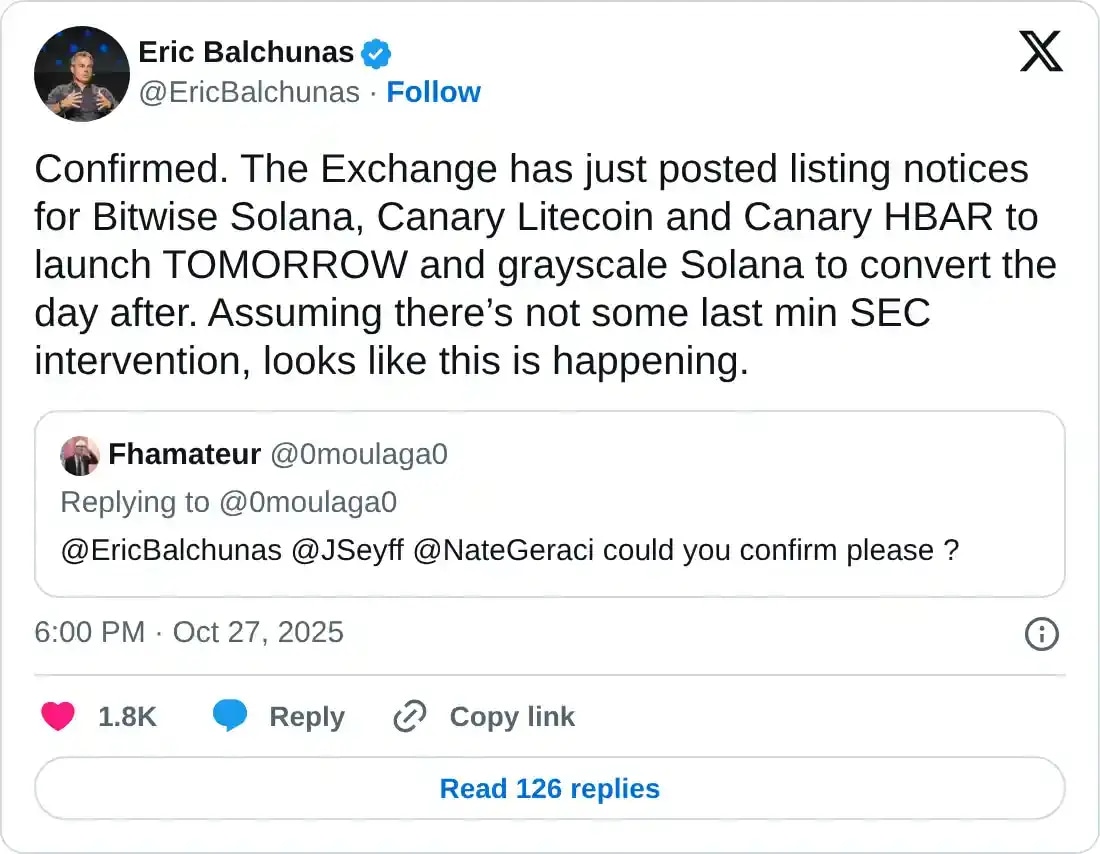Screen dimensions: 1100x854
Task: Click the Copy link chain icon
Action: [408, 716]
